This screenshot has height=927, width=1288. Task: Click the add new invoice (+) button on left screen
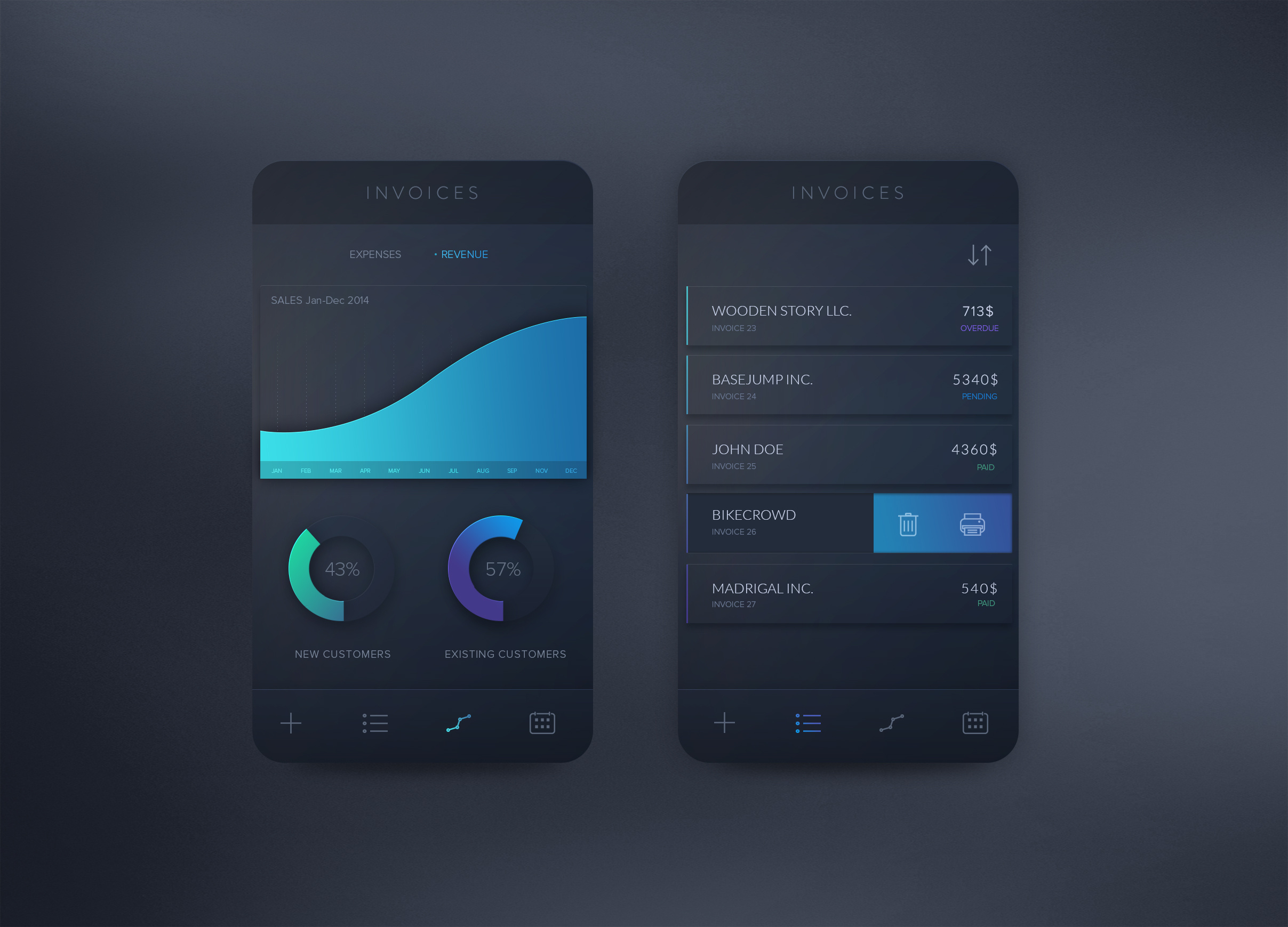click(290, 721)
